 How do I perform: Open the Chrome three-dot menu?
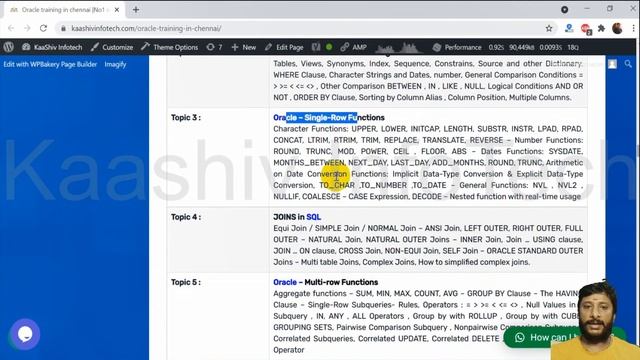pos(633,28)
